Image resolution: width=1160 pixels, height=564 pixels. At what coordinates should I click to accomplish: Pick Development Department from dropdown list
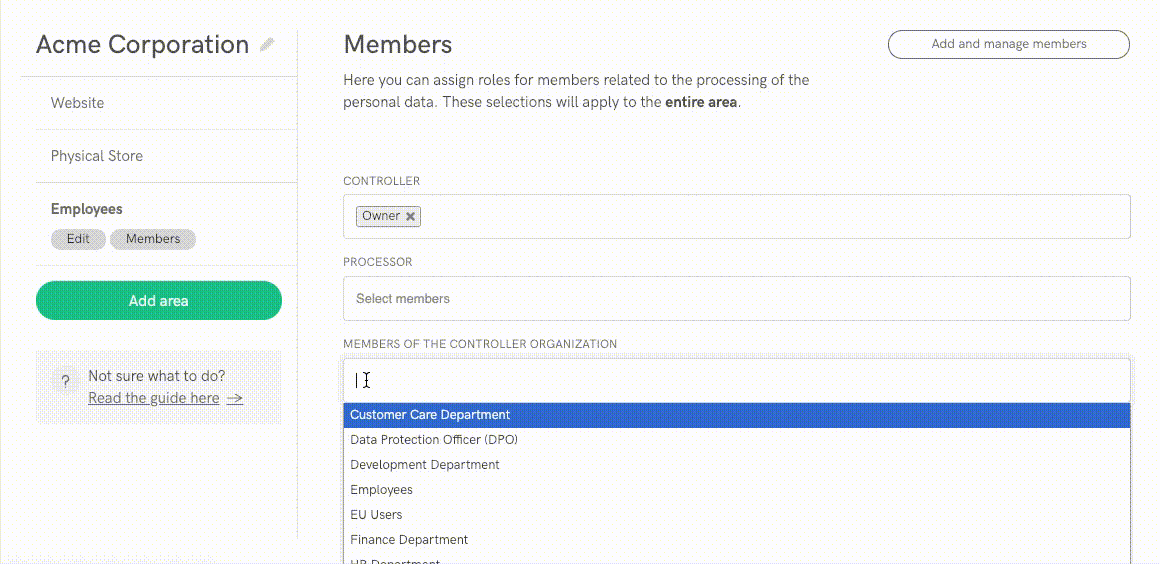click(425, 465)
